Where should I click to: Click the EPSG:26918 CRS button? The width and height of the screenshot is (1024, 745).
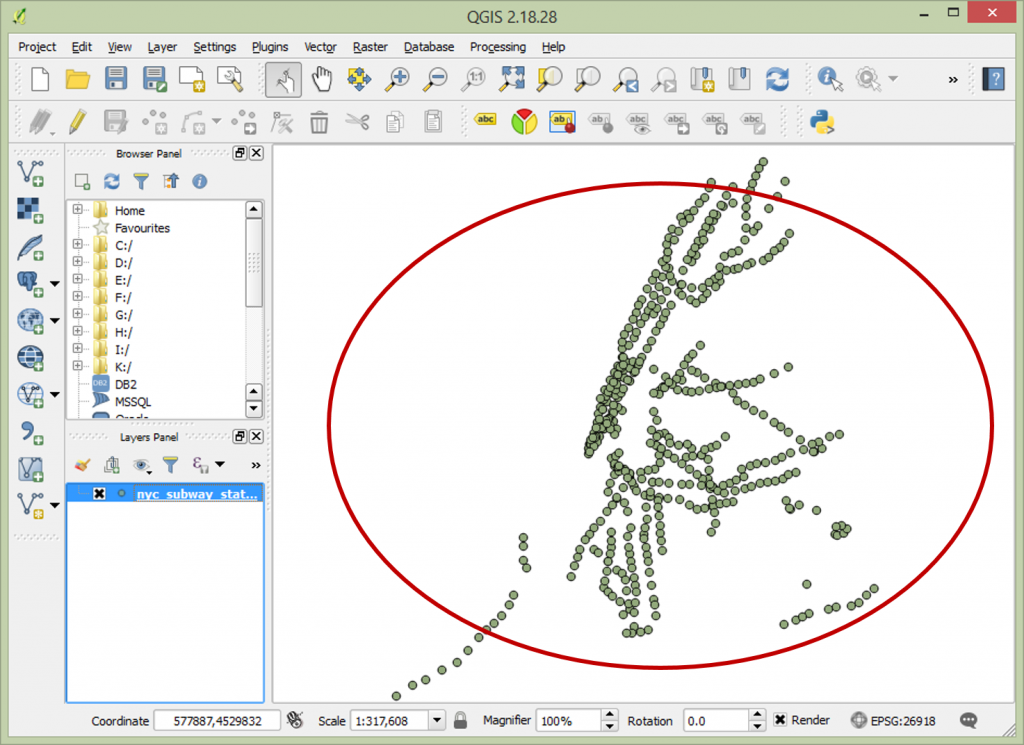pyautogui.click(x=893, y=720)
